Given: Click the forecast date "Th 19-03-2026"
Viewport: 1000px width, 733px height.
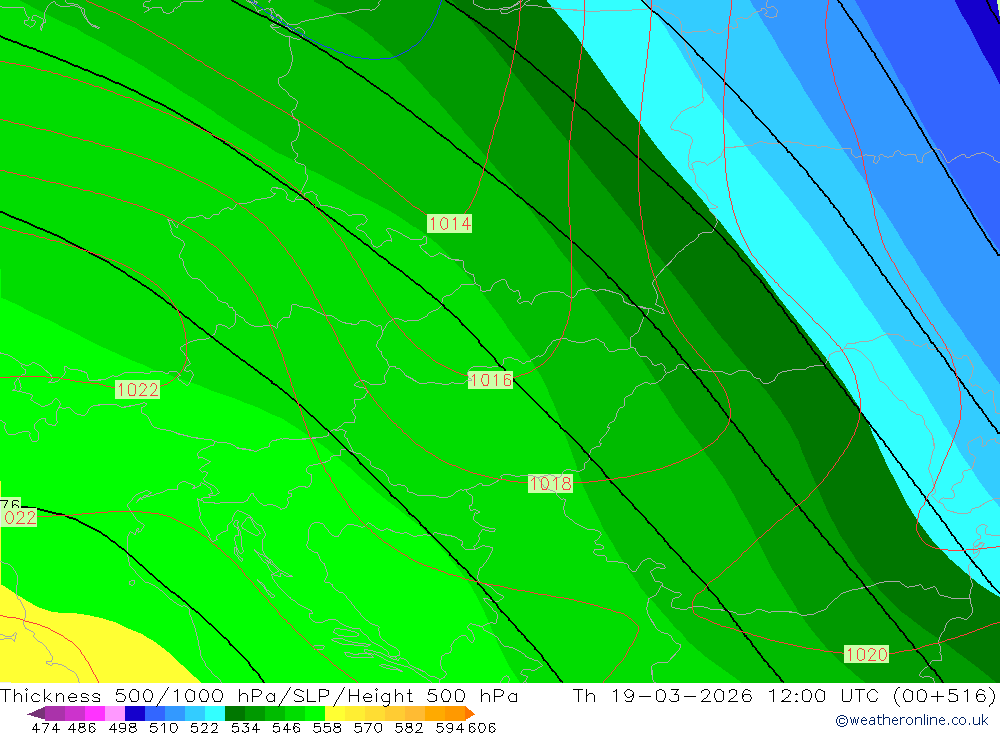Looking at the screenshot, I should coord(662,695).
